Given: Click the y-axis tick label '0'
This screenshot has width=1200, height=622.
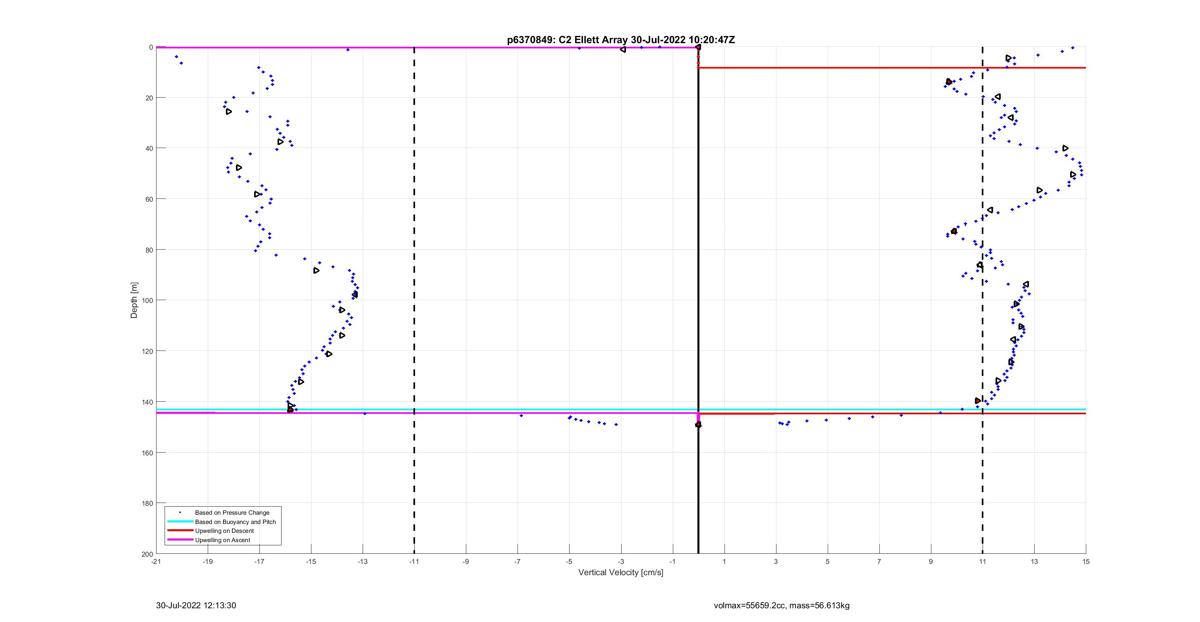Looking at the screenshot, I should click(x=150, y=47).
